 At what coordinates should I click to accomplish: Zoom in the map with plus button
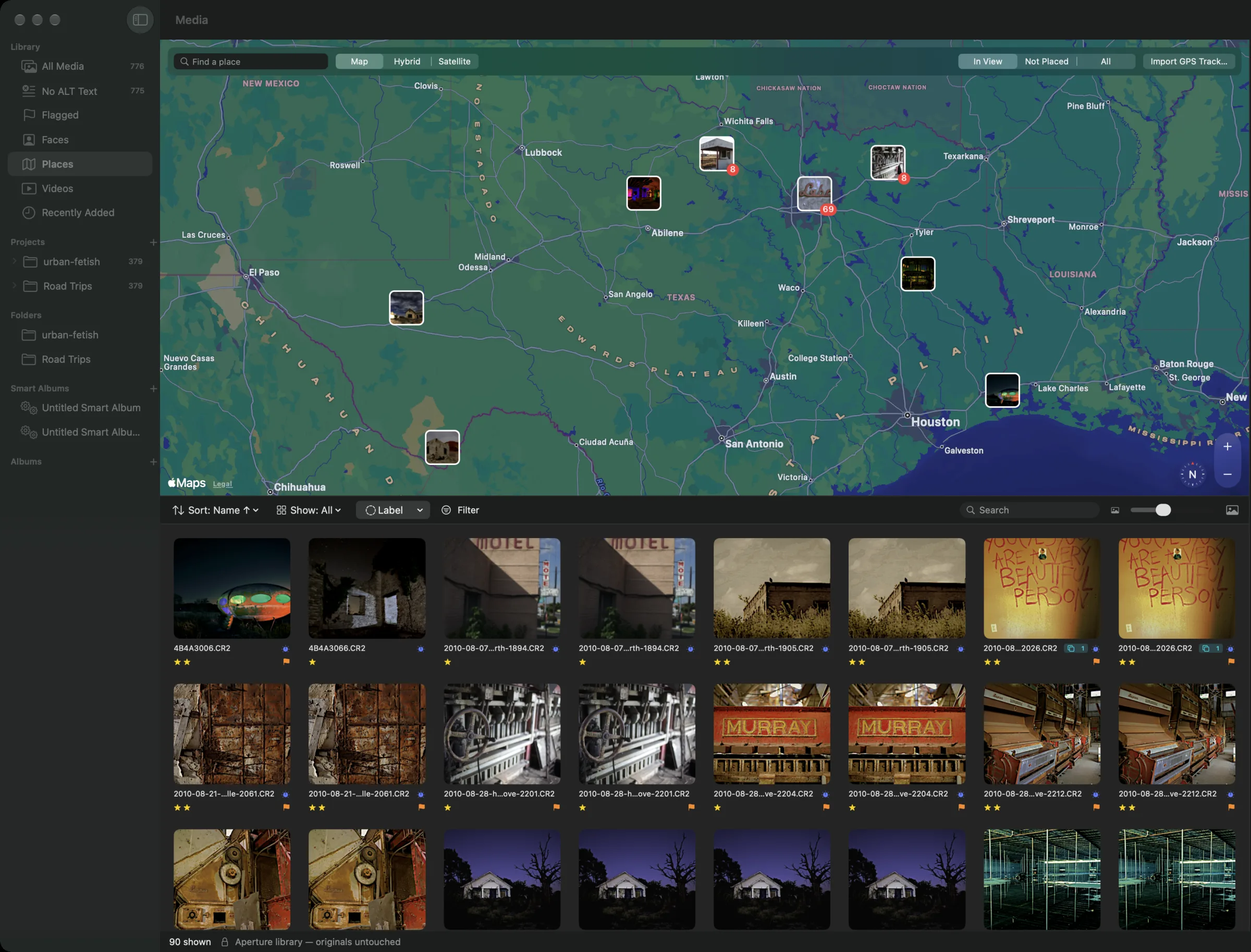(x=1227, y=446)
